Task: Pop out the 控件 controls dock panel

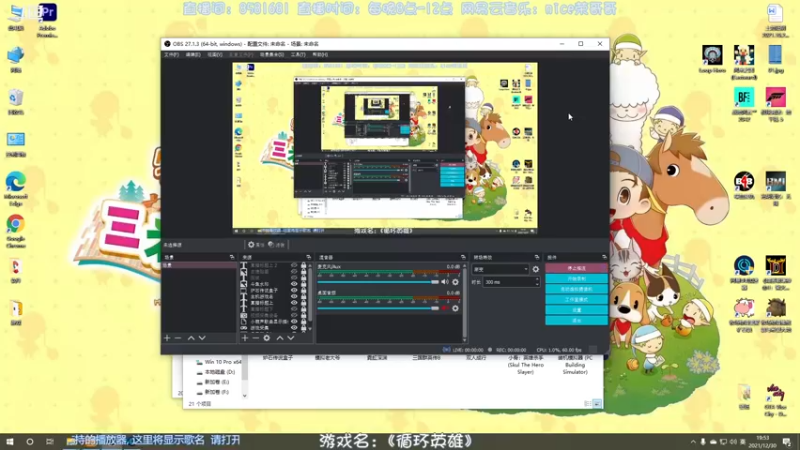Action: click(x=605, y=257)
